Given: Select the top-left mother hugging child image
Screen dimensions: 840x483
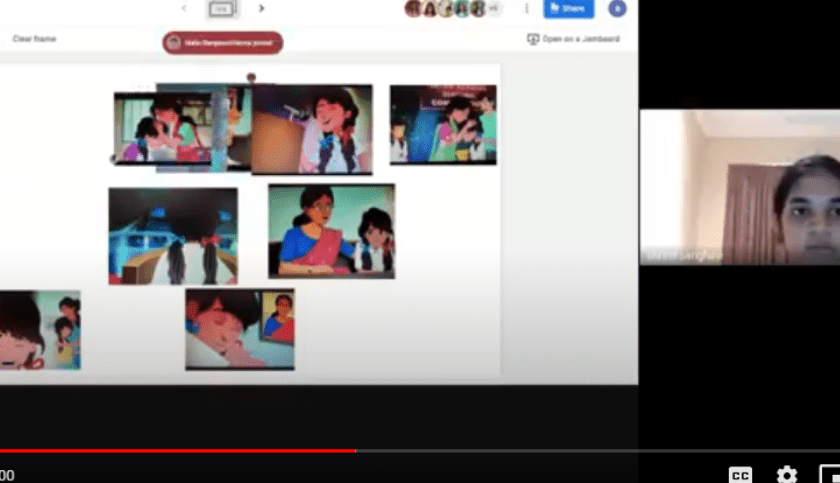Looking at the screenshot, I should 162,128.
